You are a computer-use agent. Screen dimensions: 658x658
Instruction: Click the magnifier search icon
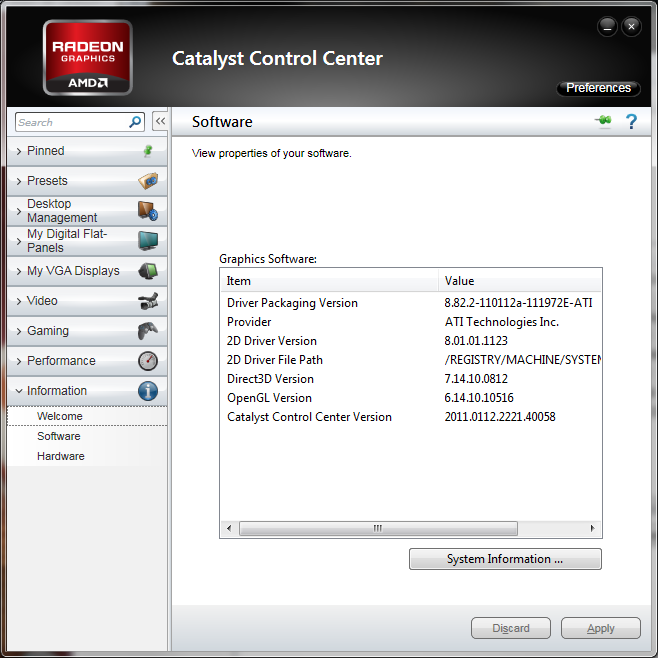(x=135, y=122)
